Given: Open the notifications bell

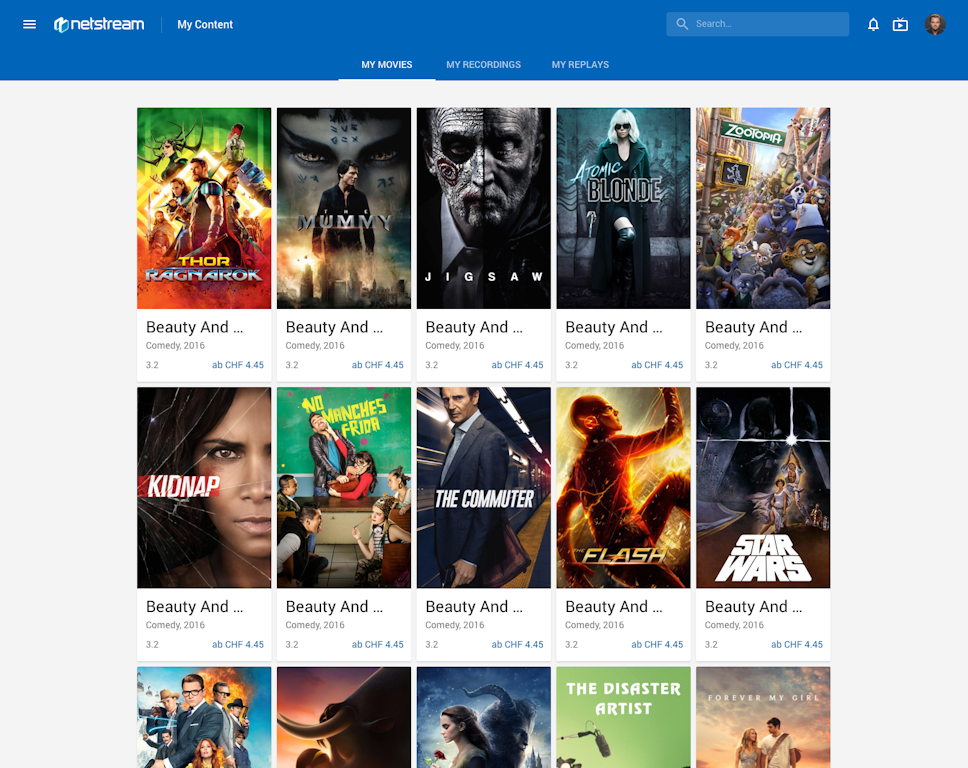Looking at the screenshot, I should click(873, 24).
